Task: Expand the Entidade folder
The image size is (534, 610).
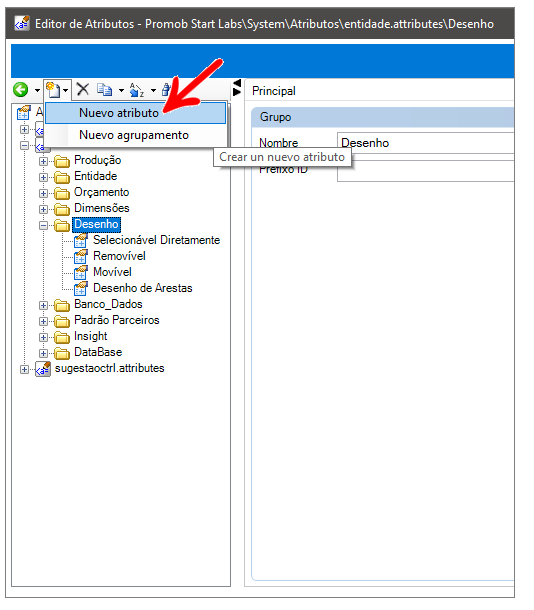Action: pos(44,177)
